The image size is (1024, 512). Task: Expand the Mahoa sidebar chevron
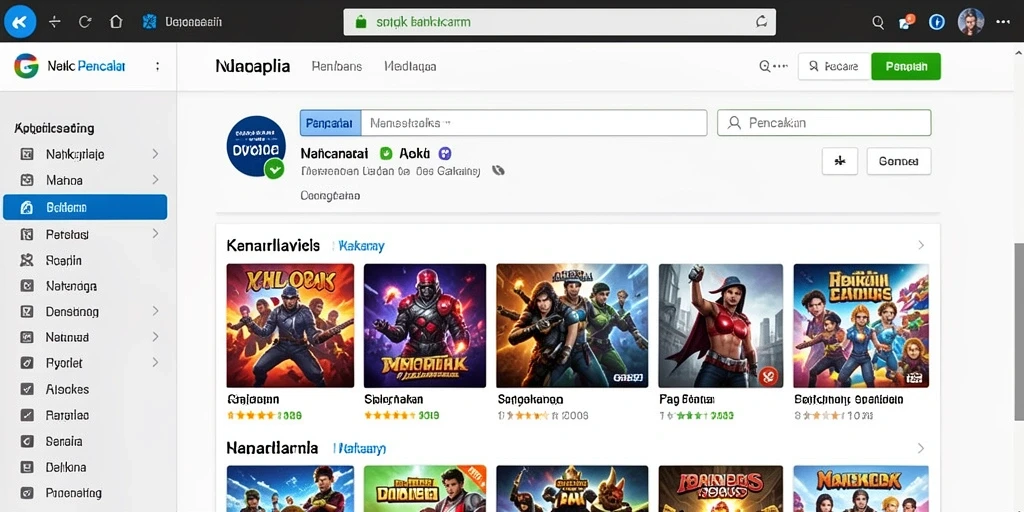pos(155,180)
